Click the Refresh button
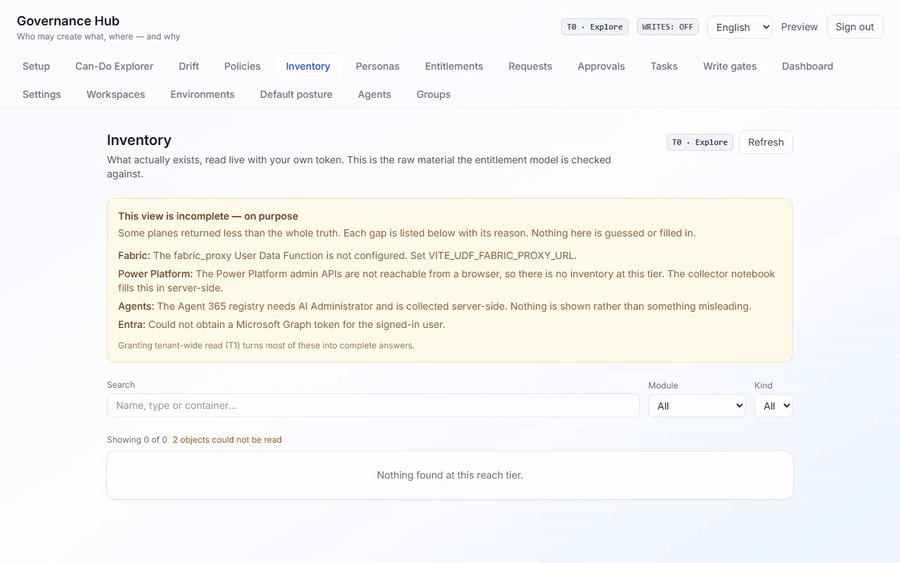Screen dimensions: 900x563 point(766,142)
